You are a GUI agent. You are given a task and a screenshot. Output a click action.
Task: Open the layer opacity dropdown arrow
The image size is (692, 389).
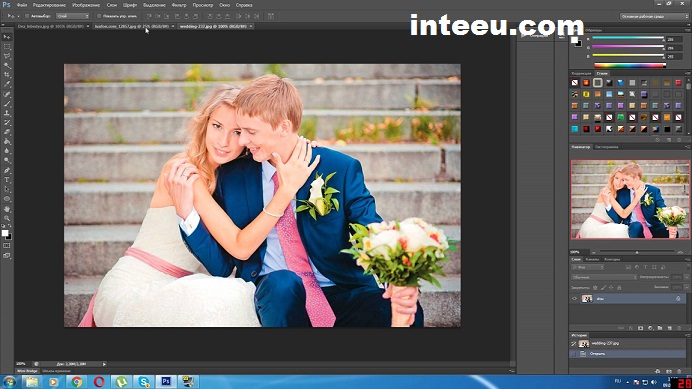(687, 277)
